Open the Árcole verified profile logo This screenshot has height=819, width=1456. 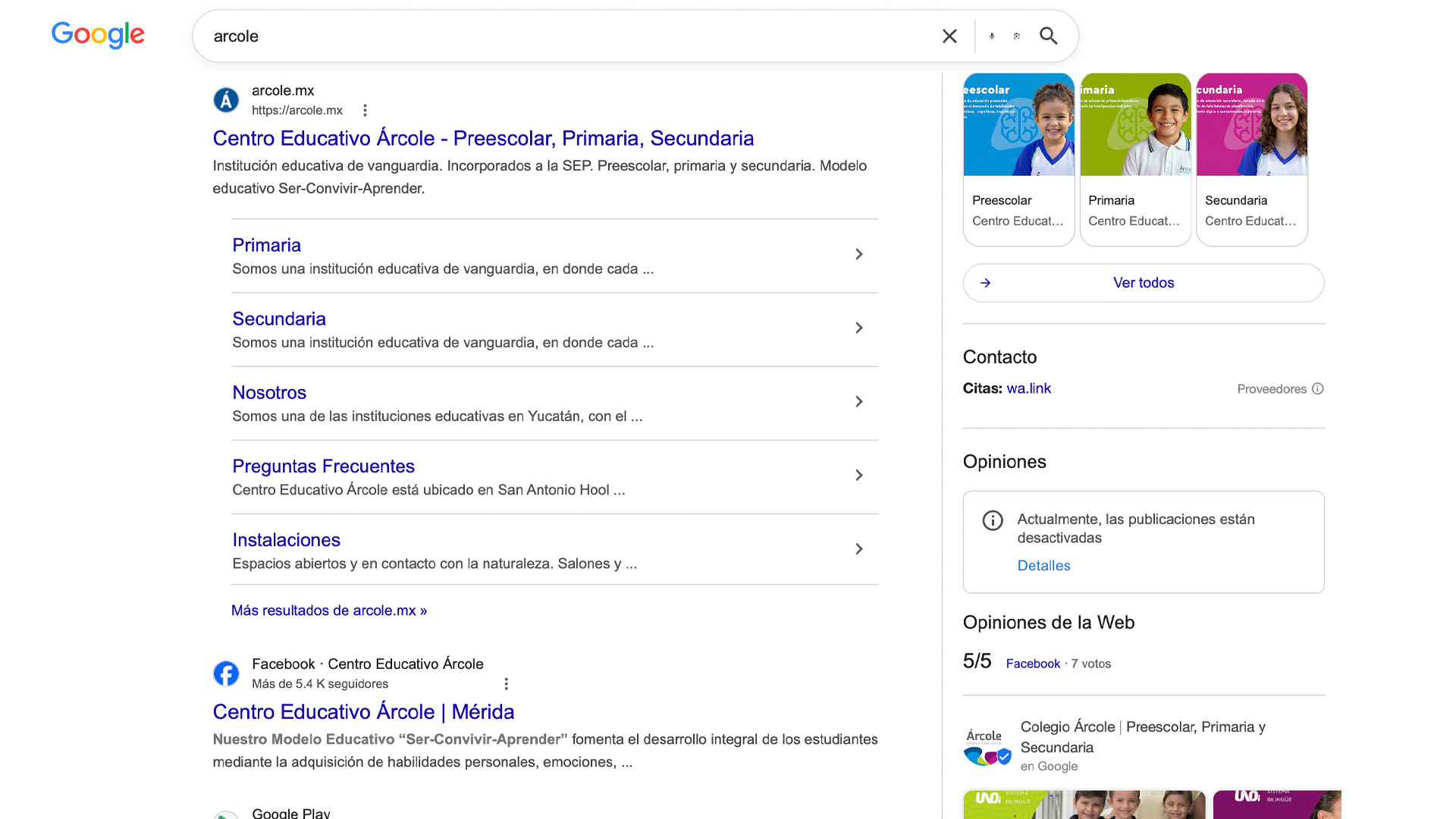point(987,746)
